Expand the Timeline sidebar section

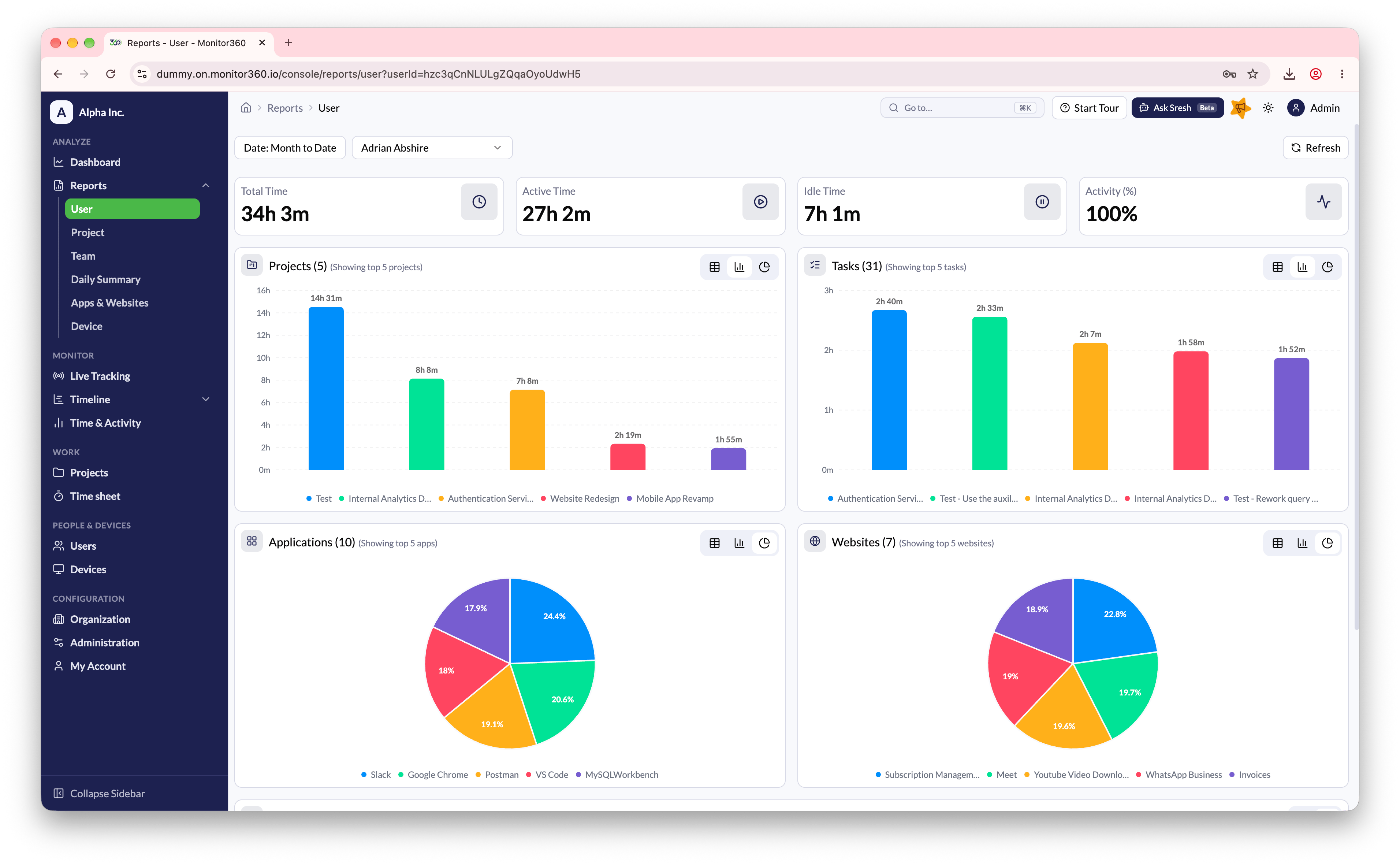click(205, 399)
